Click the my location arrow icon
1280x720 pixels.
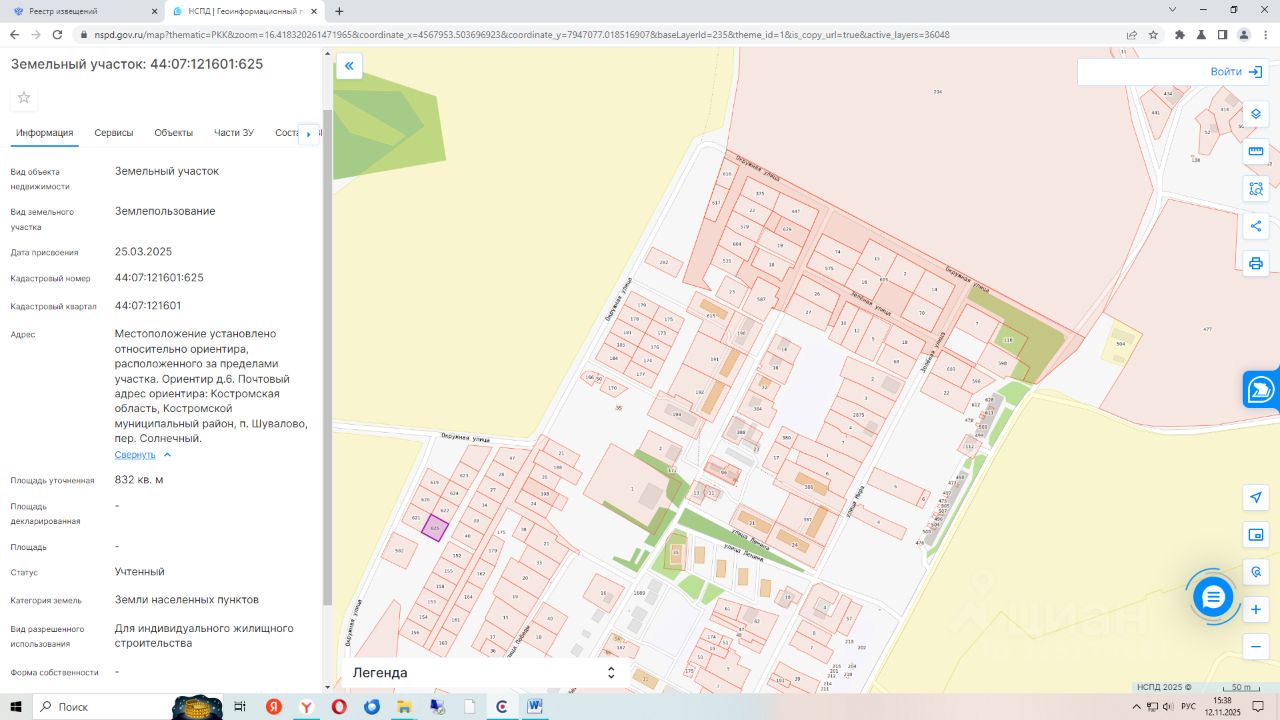pos(1256,498)
